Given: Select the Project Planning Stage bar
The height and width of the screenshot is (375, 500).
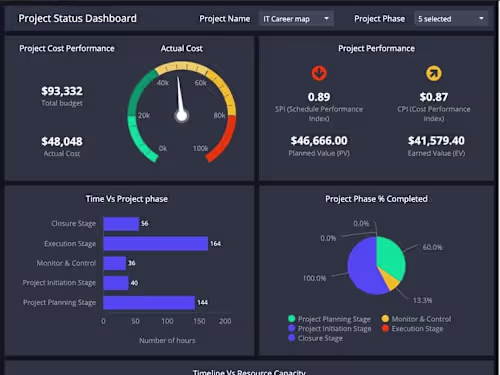Looking at the screenshot, I should [x=149, y=303].
